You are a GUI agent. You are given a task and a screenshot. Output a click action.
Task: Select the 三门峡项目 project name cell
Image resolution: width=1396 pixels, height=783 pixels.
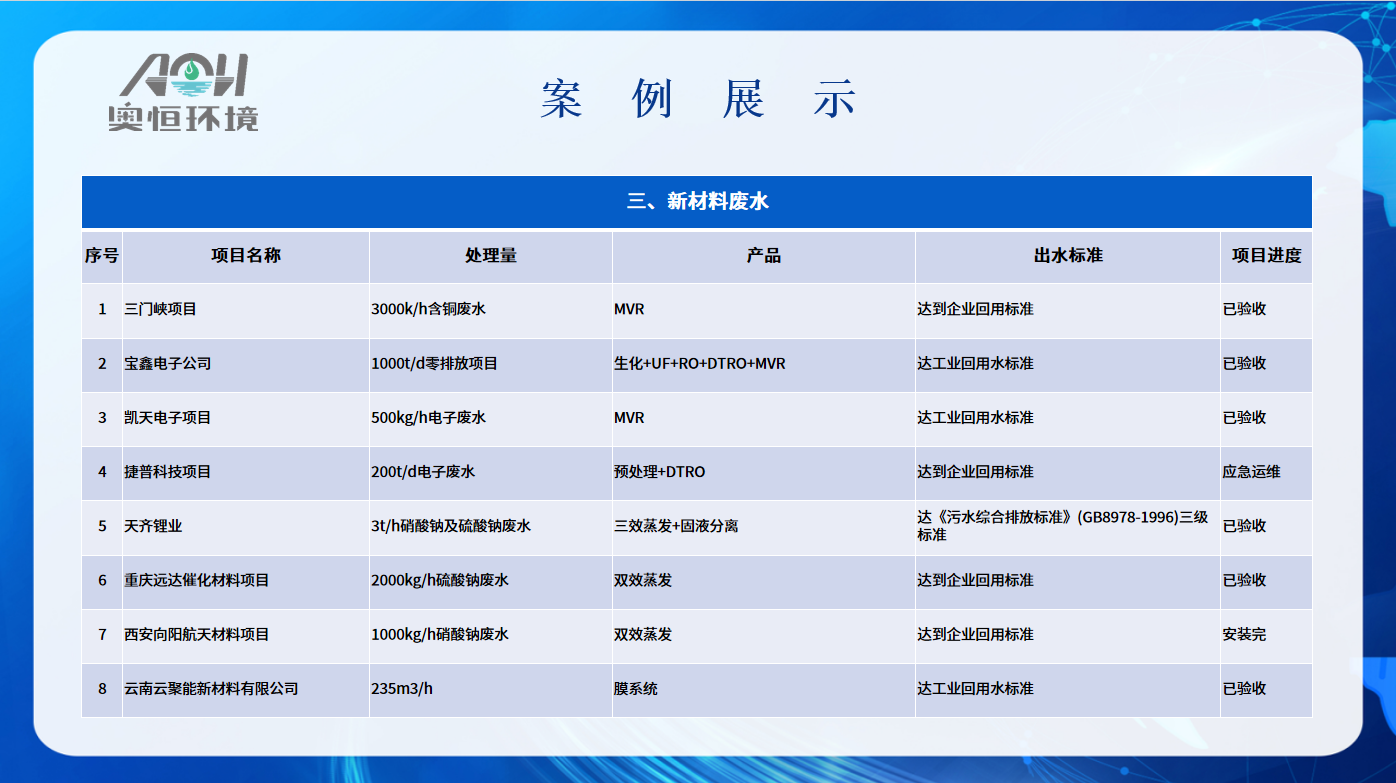coord(161,310)
